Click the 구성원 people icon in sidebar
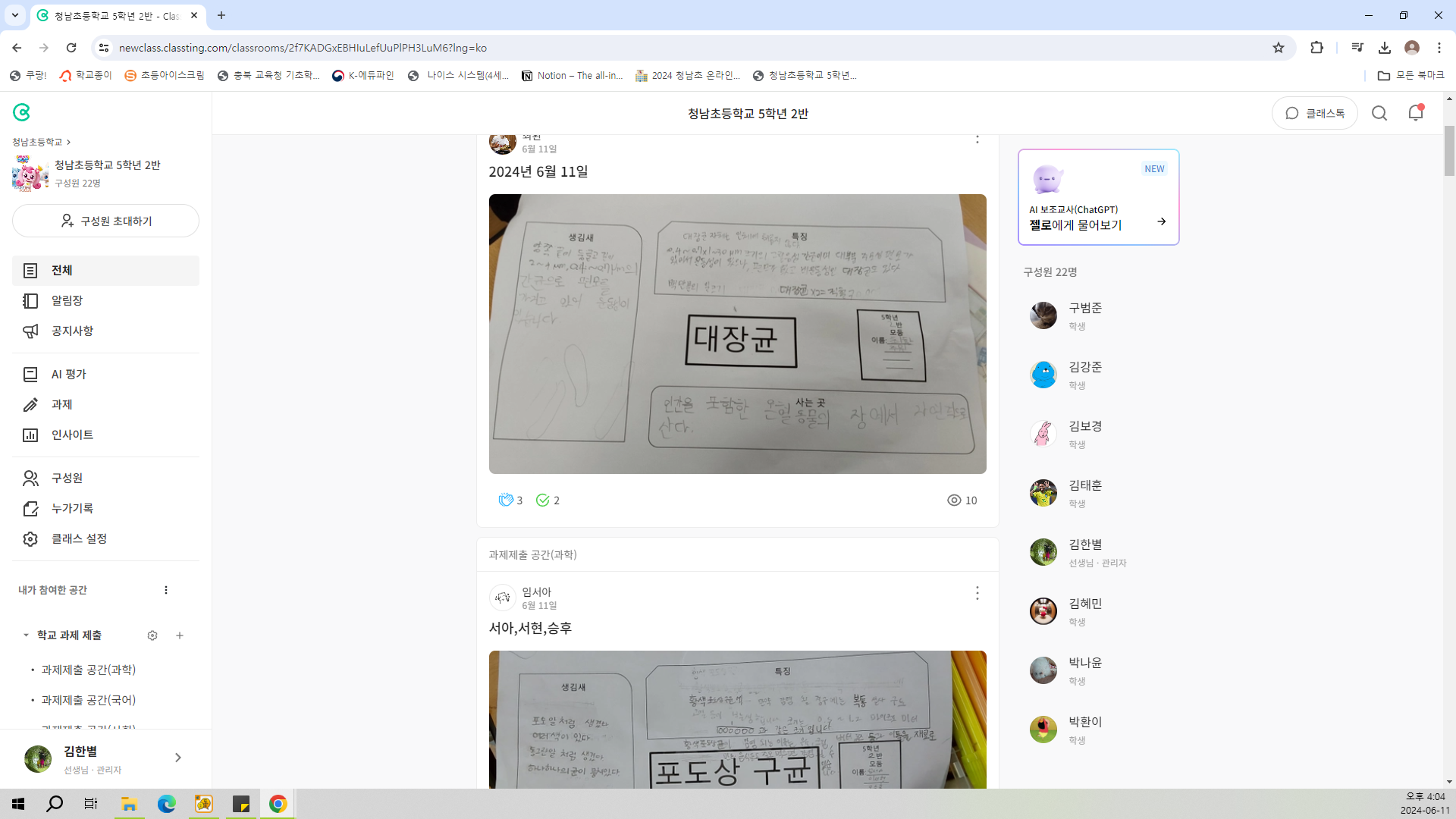Viewport: 1456px width, 819px height. click(30, 479)
